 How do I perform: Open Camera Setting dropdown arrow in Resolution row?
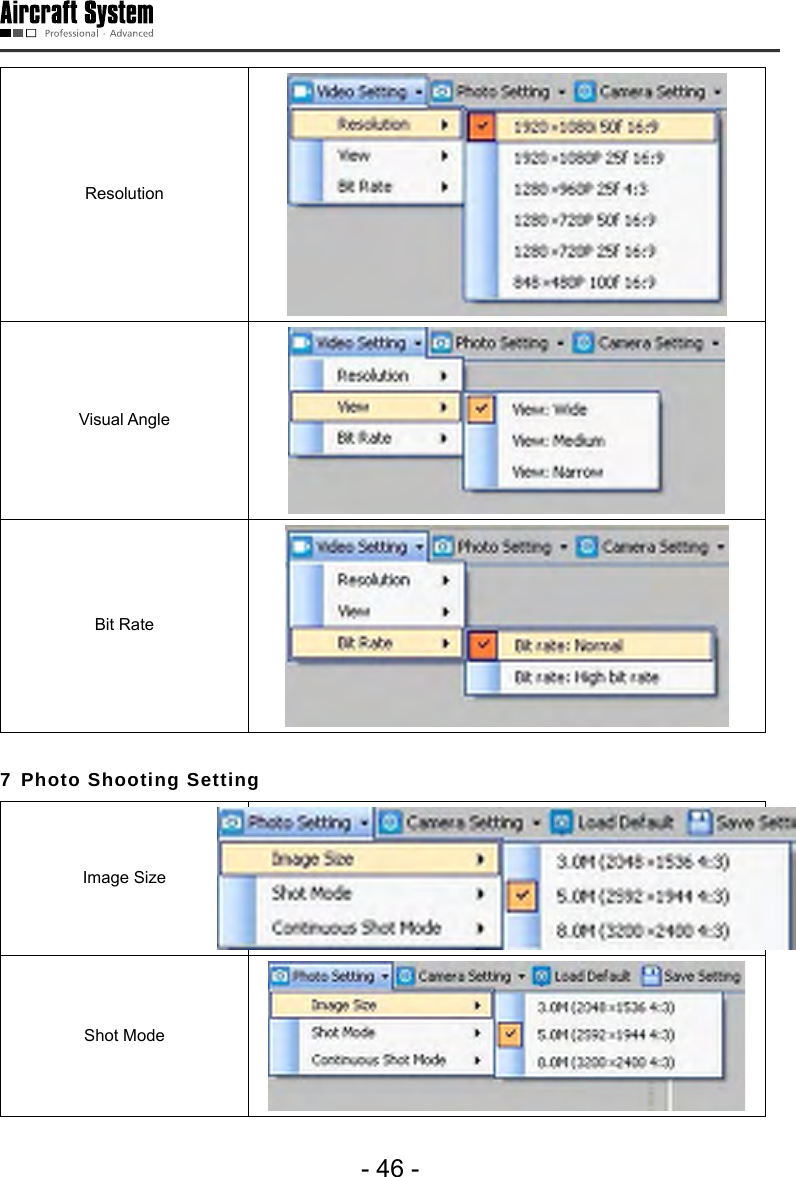click(x=717, y=92)
